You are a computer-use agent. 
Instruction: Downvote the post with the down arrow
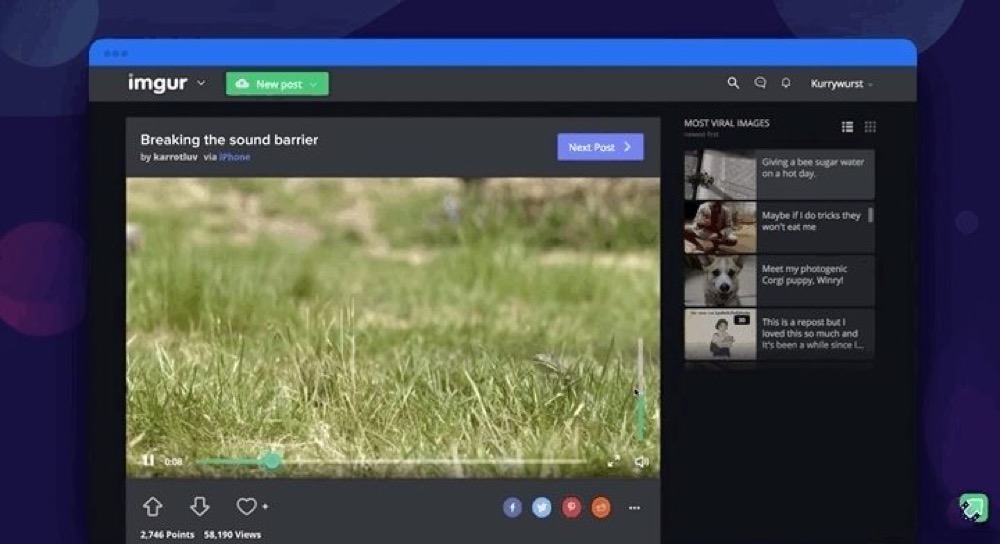tap(199, 507)
